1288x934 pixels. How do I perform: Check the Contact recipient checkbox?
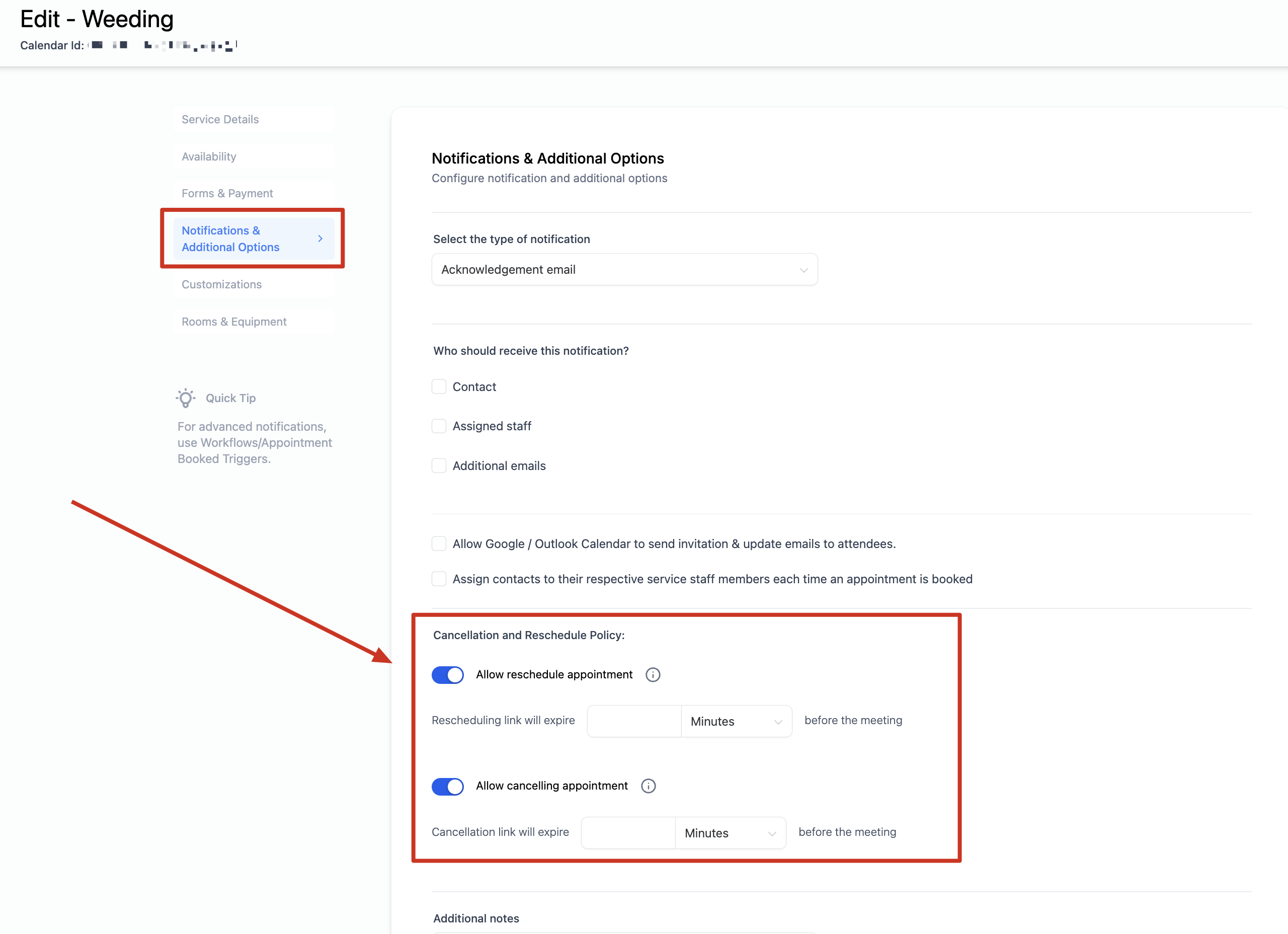(x=439, y=387)
